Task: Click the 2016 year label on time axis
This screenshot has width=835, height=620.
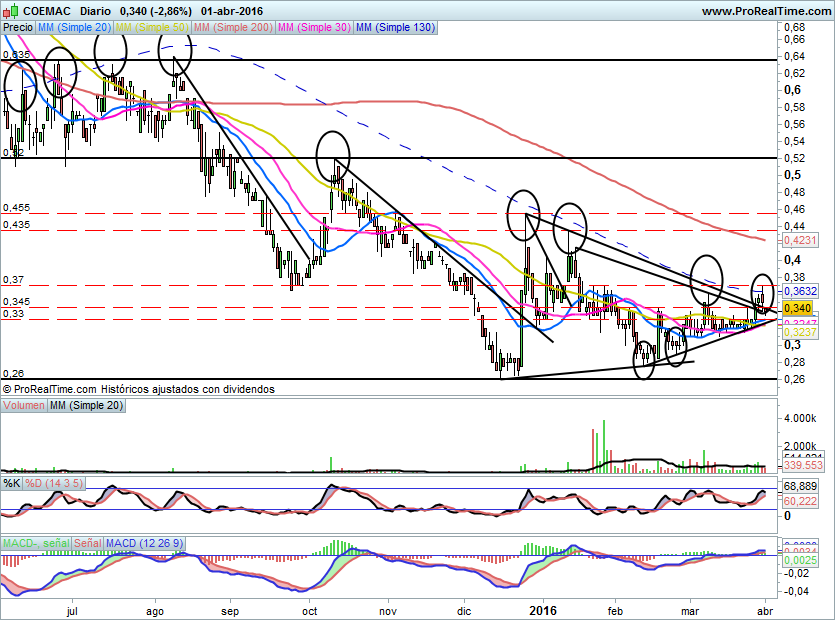Action: tap(543, 610)
